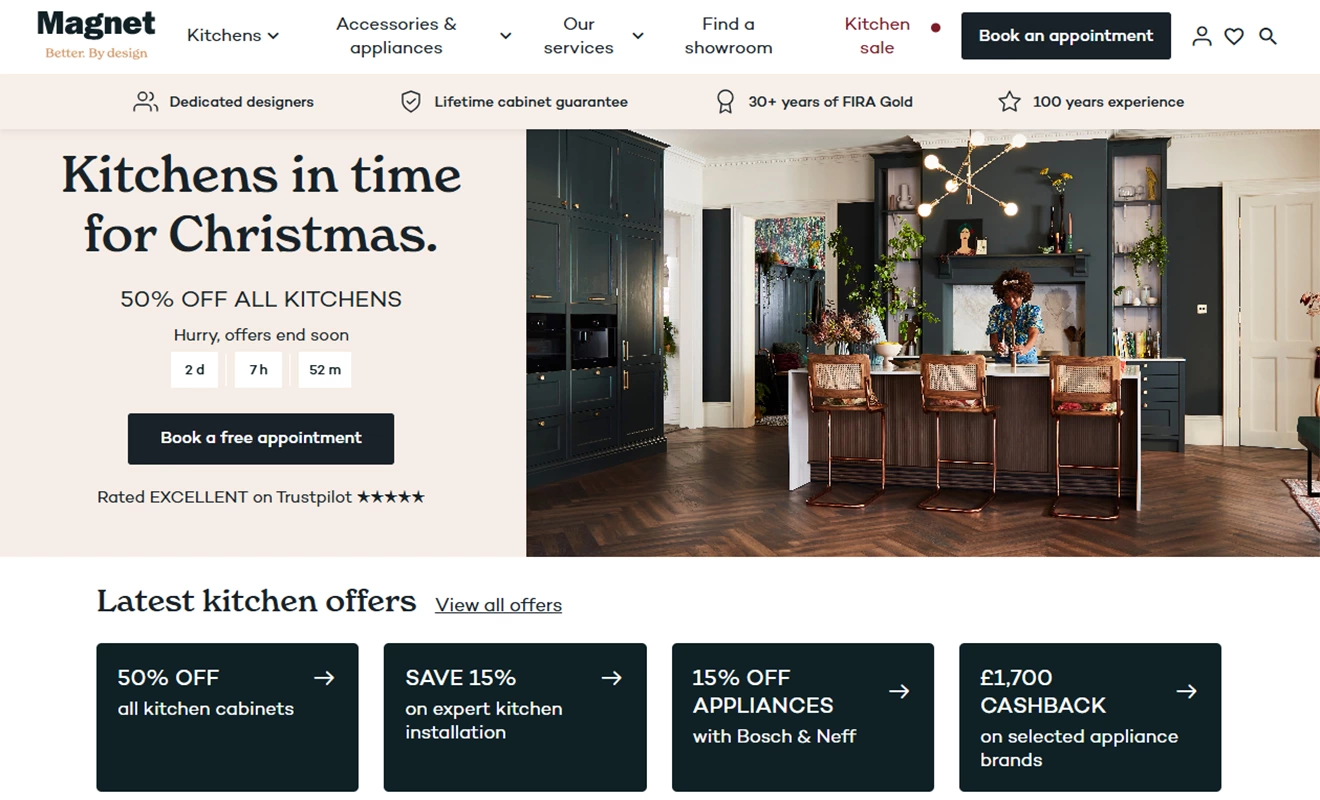
Task: Open the SAVE 15% installation offer card
Action: [515, 717]
